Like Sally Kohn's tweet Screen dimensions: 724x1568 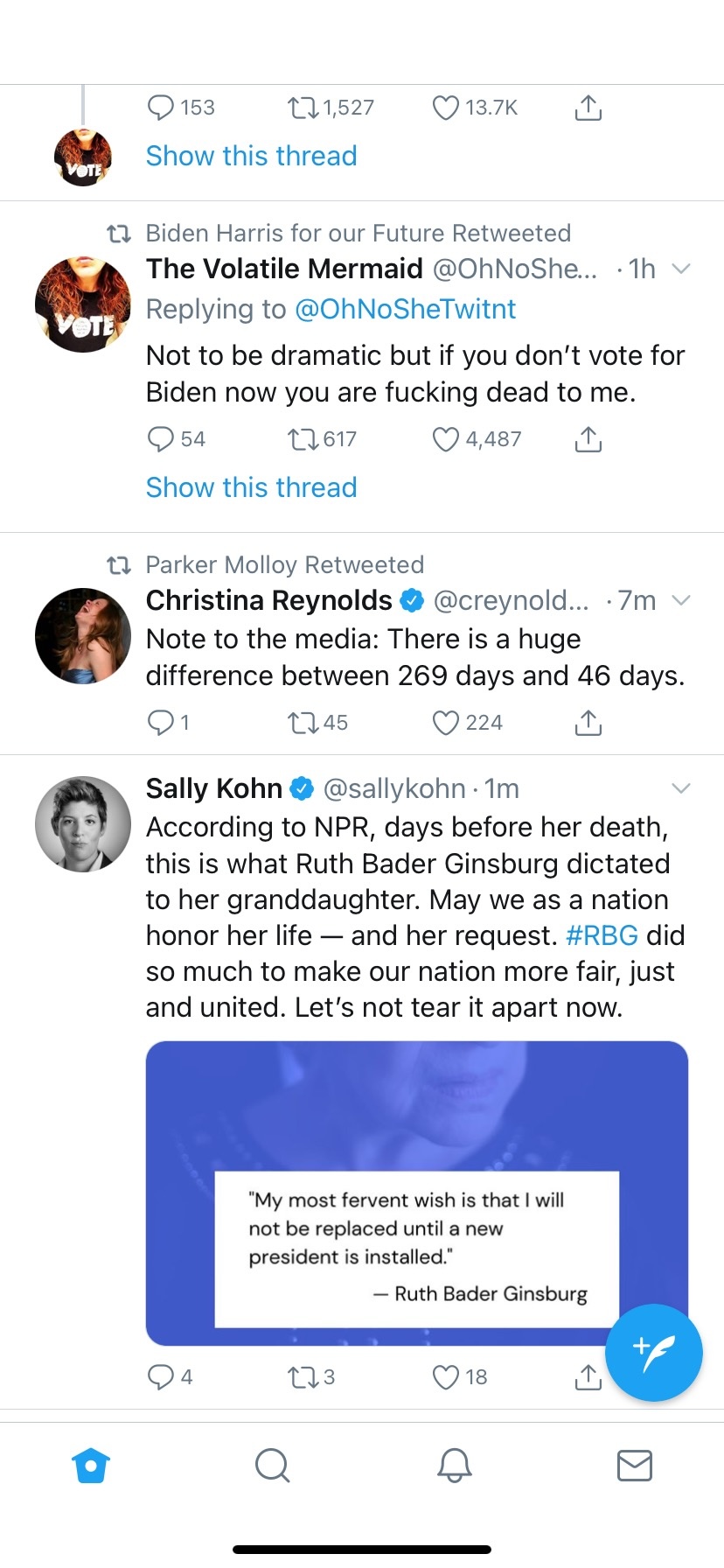pyautogui.click(x=446, y=1377)
